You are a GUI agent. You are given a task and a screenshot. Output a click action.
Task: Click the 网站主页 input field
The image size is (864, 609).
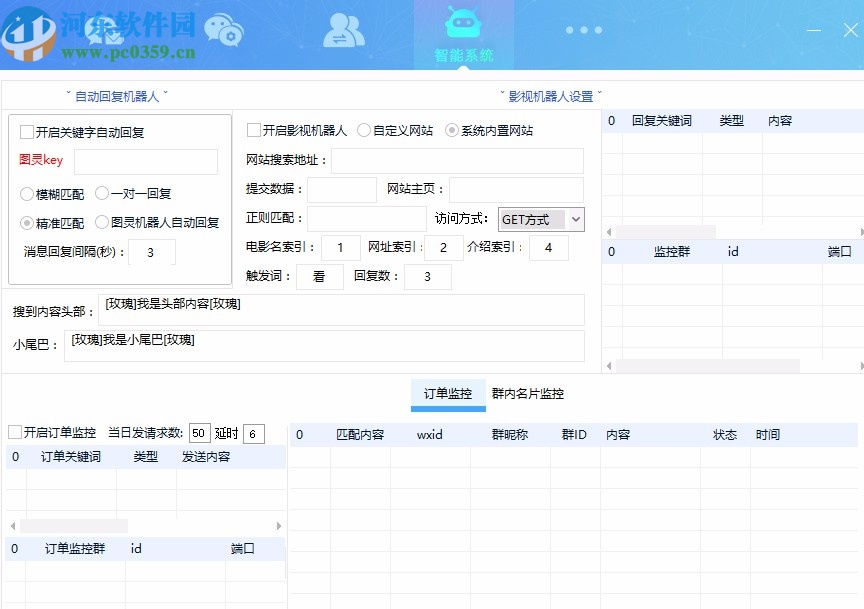pyautogui.click(x=516, y=190)
